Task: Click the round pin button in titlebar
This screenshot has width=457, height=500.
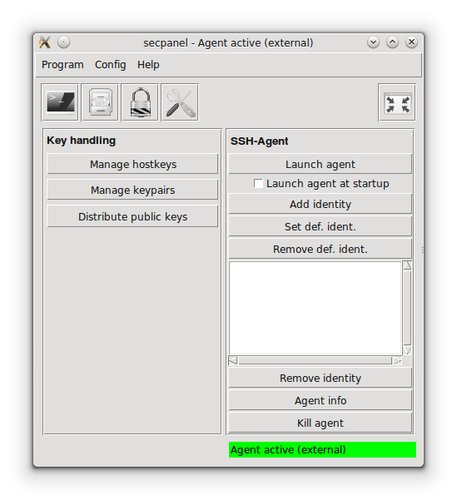Action: [63, 42]
